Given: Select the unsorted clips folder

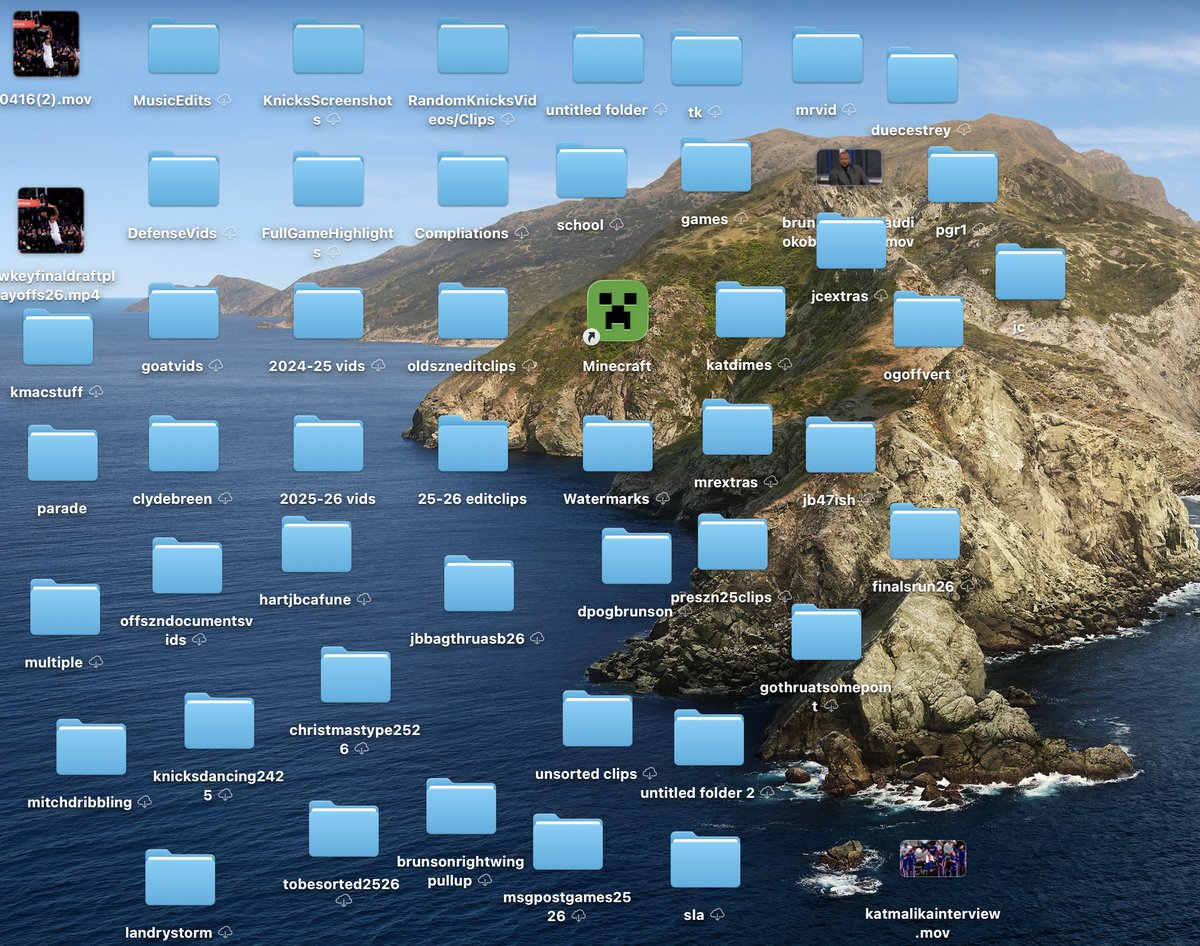Looking at the screenshot, I should (597, 720).
